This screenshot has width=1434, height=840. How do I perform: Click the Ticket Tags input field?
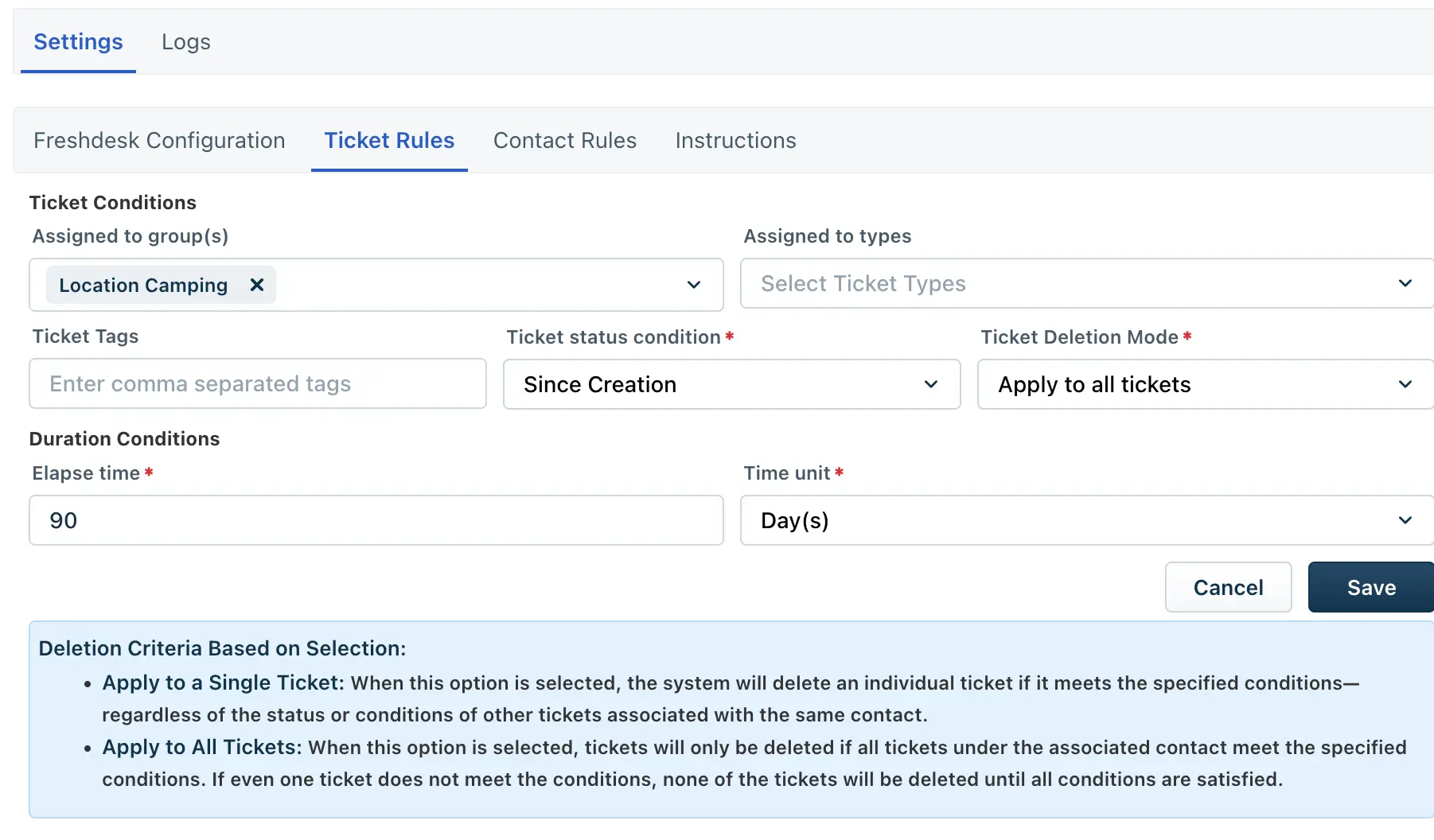click(257, 384)
